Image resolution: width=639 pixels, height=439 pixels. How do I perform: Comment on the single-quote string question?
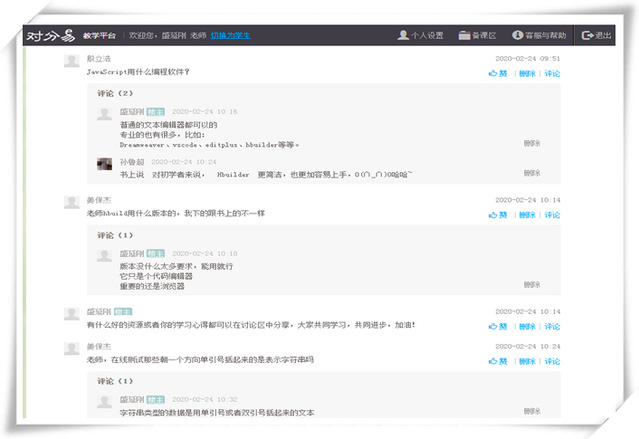tap(551, 360)
